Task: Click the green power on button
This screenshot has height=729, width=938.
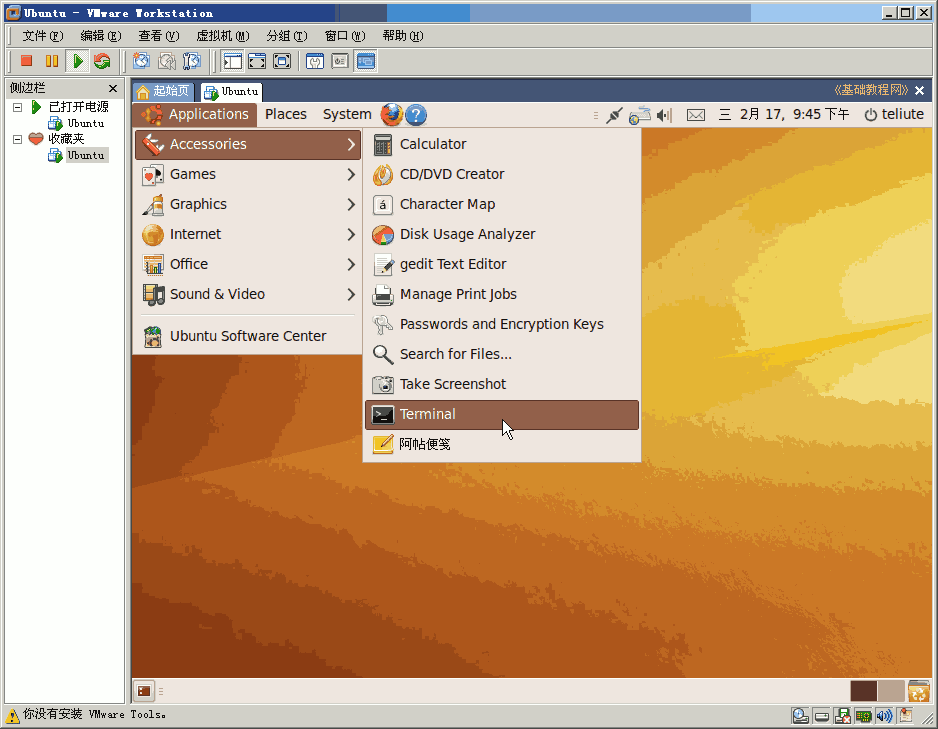Action: pyautogui.click(x=78, y=61)
